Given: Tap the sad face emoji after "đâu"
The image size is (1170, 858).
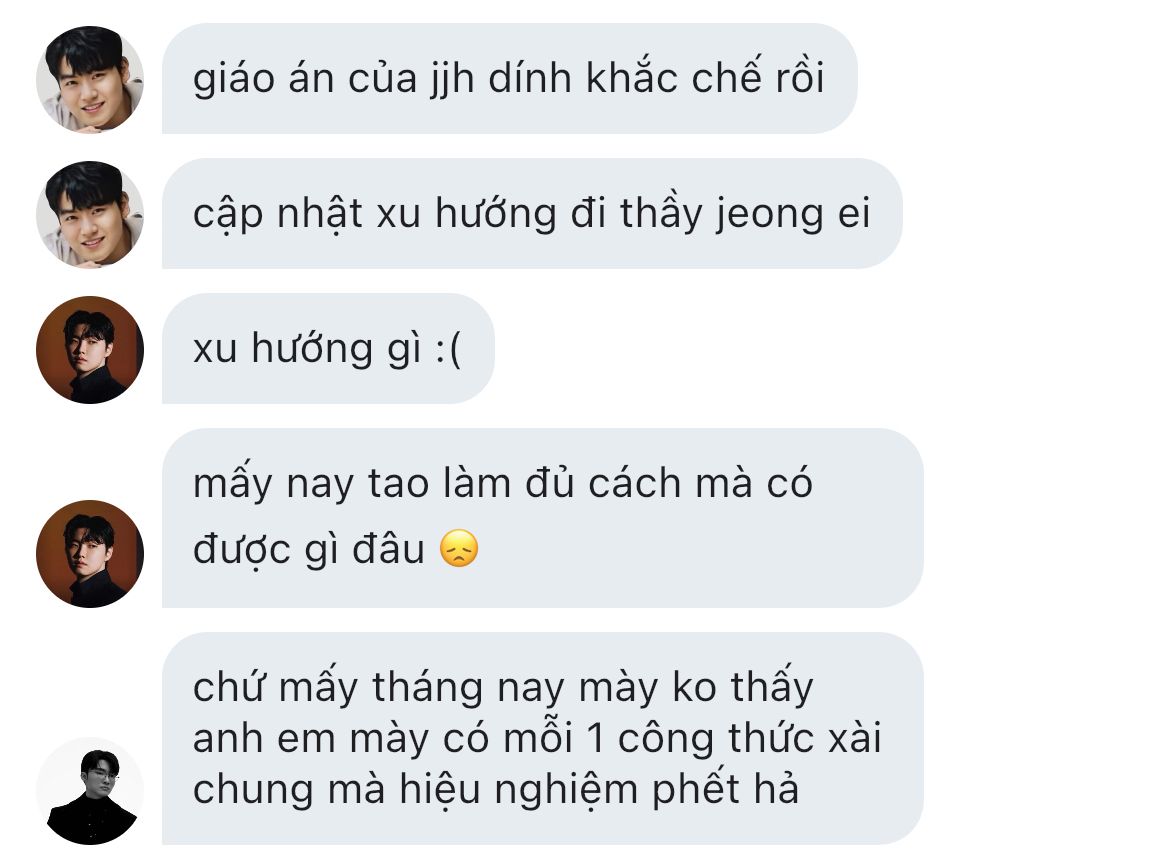Looking at the screenshot, I should point(459,548).
